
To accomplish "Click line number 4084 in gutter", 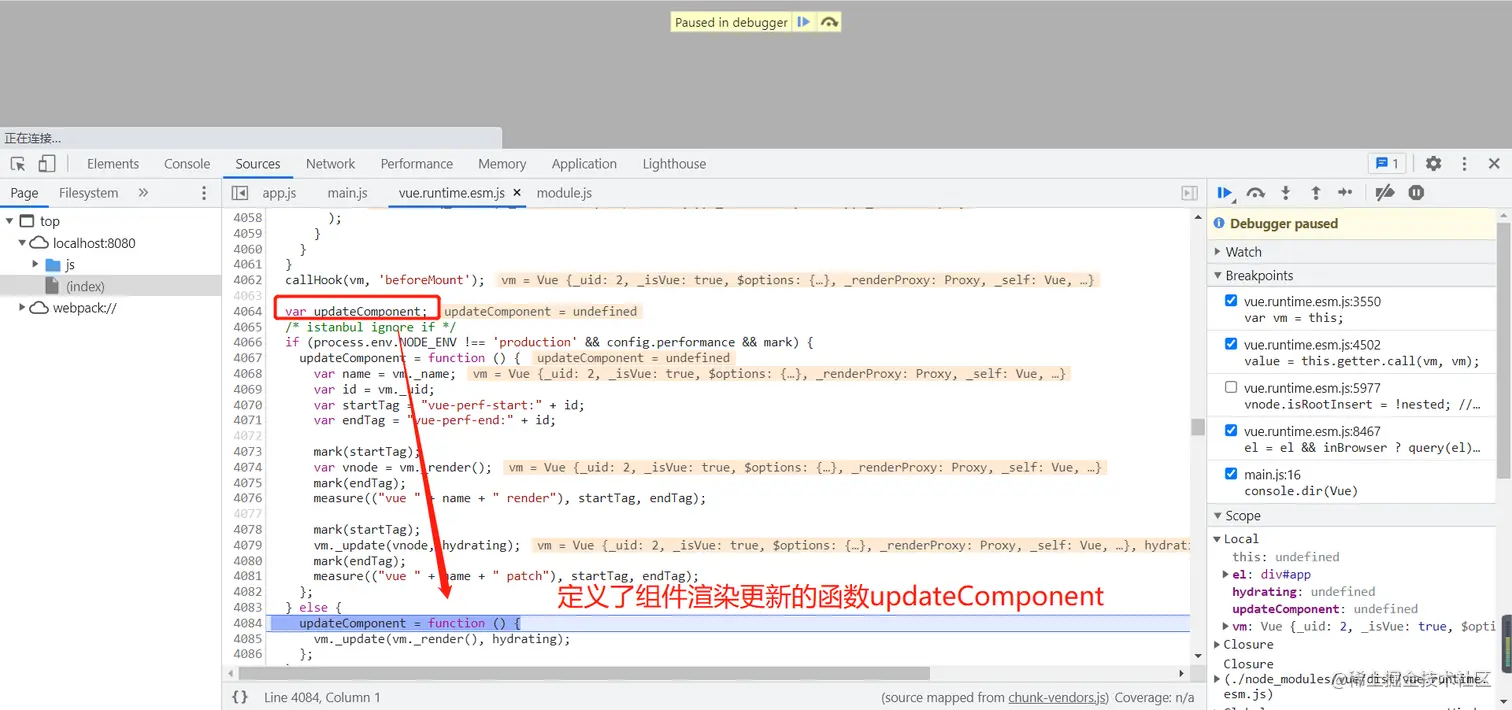I will tap(247, 623).
